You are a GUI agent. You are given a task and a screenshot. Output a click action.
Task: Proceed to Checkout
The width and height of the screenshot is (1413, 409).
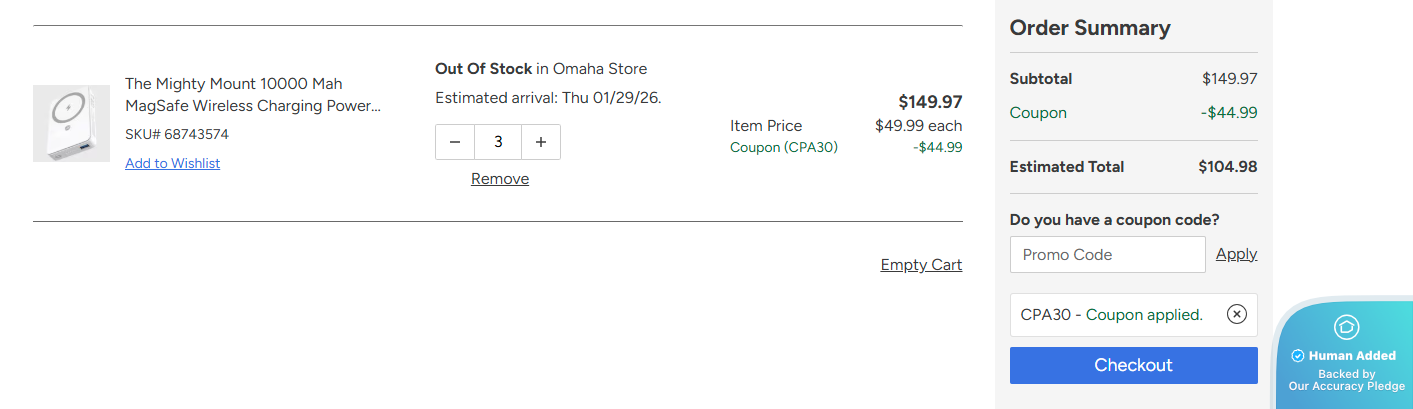point(1133,365)
